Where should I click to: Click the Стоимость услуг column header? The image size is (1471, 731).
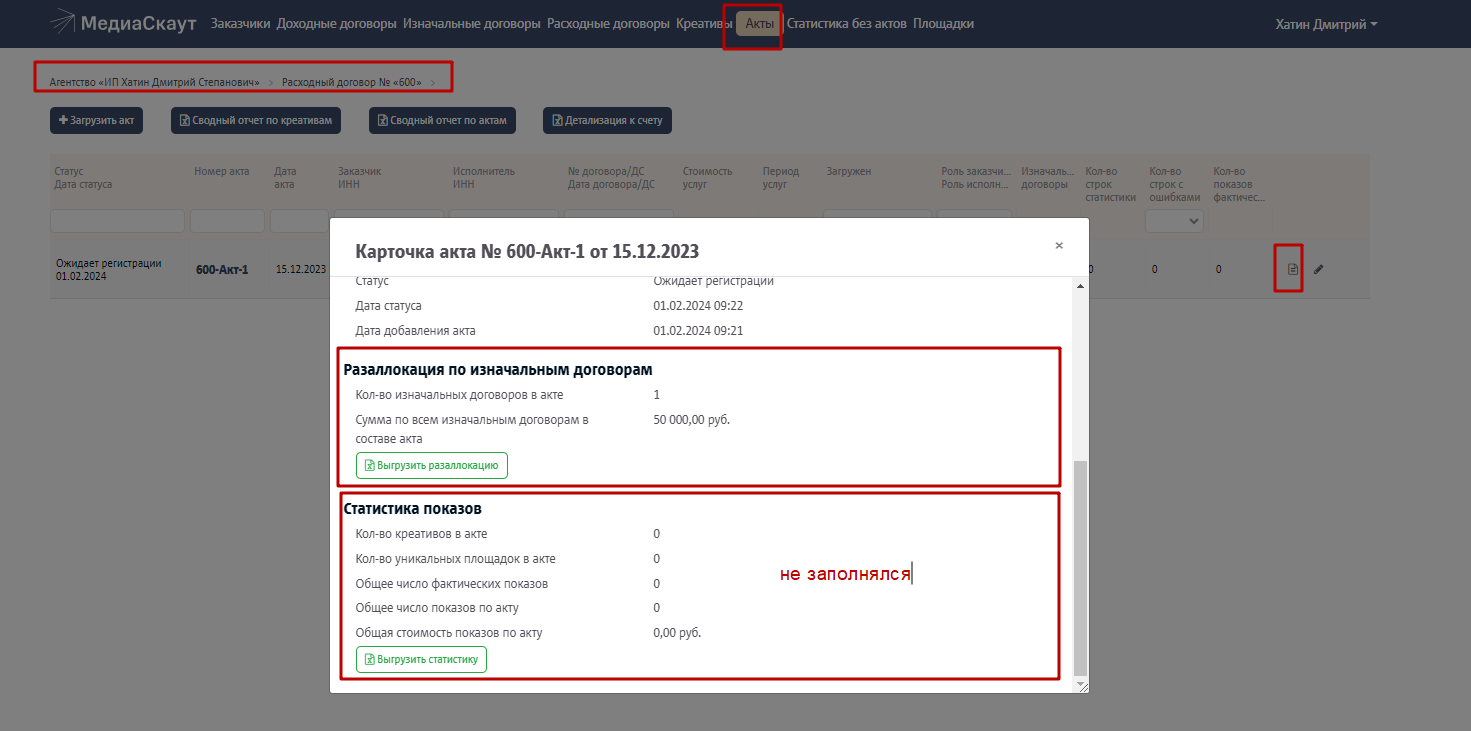click(708, 177)
